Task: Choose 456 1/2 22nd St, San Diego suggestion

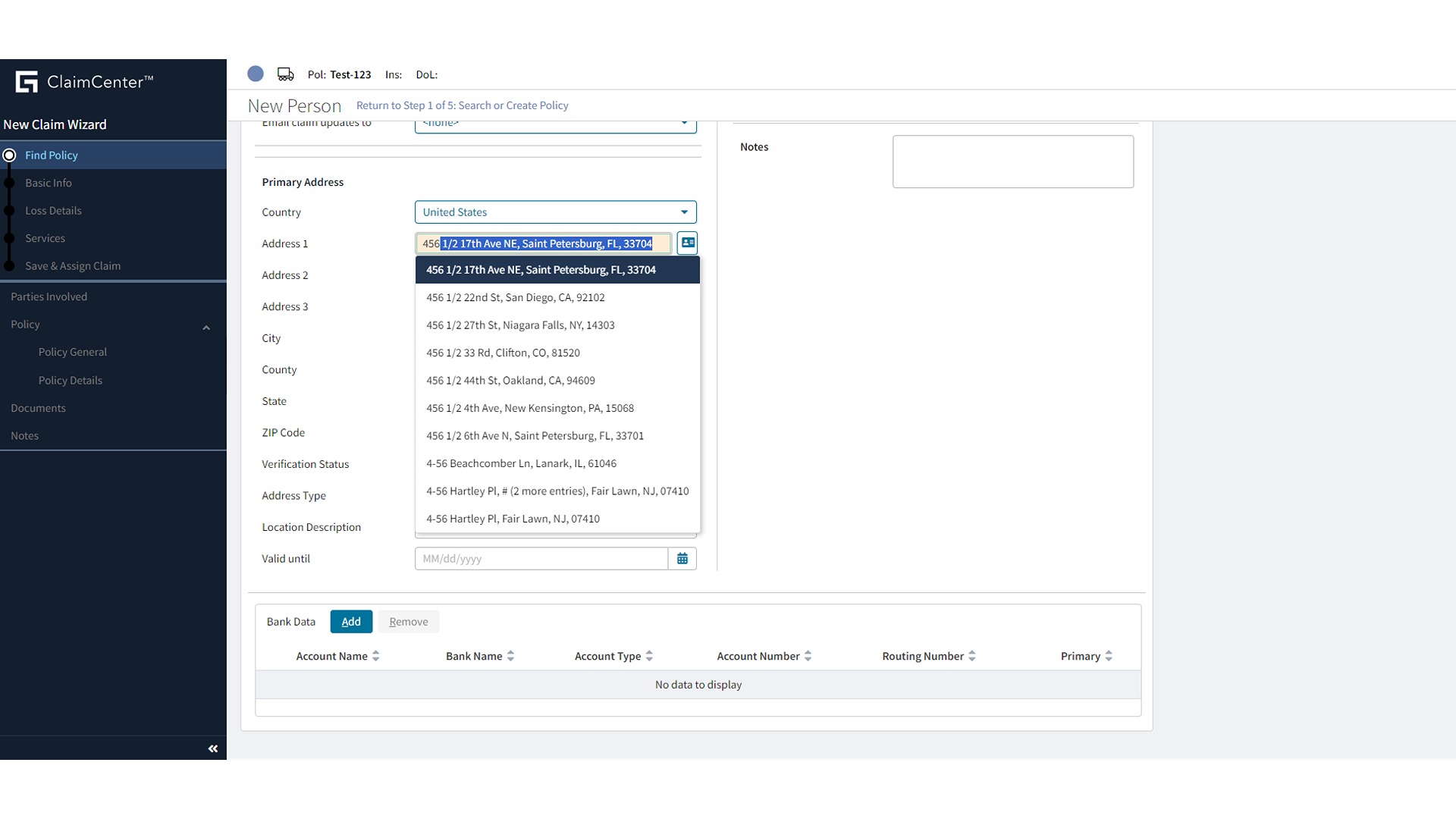Action: 516,297
